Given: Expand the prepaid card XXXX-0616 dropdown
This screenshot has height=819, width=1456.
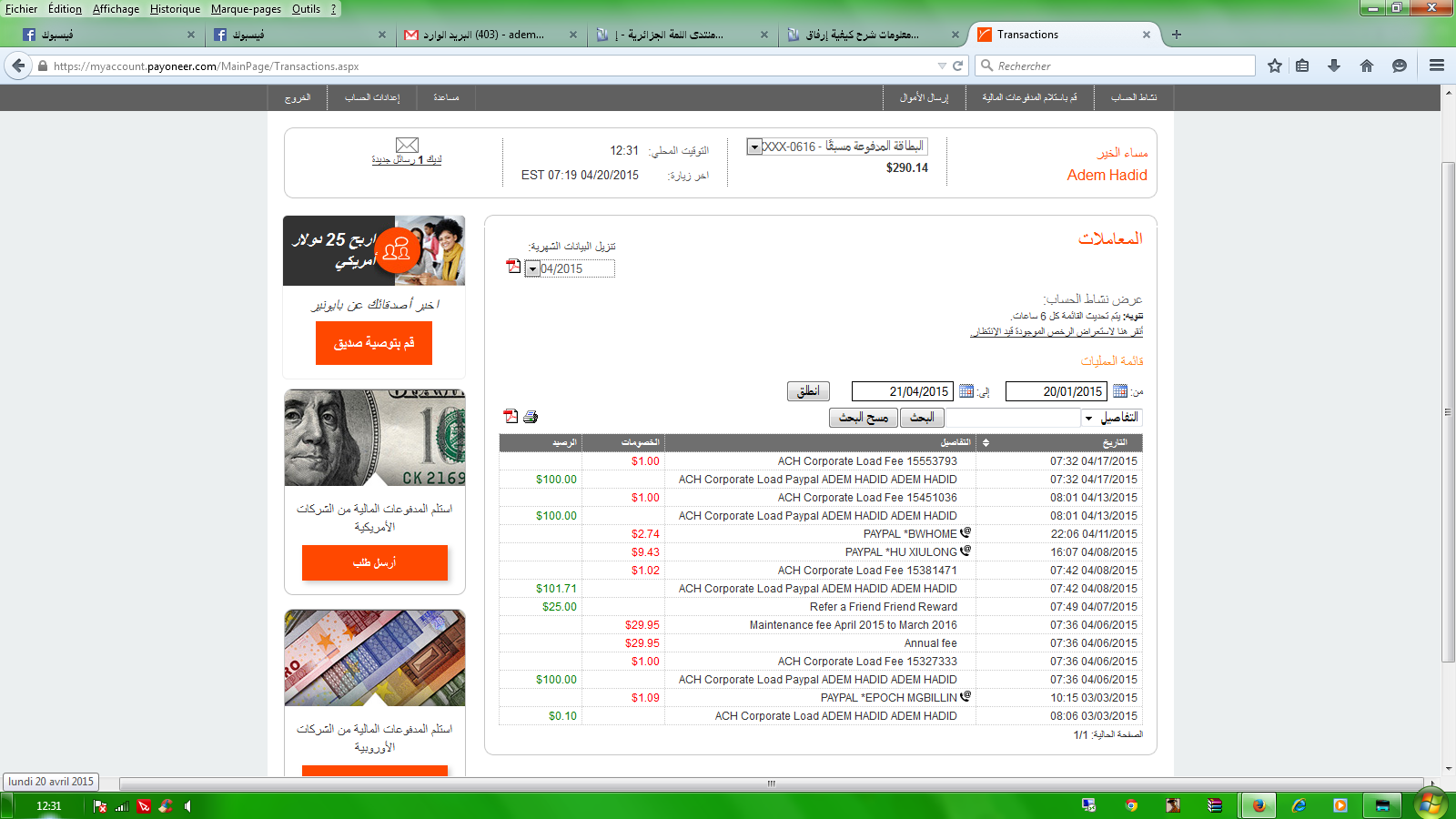Looking at the screenshot, I should coord(754,147).
